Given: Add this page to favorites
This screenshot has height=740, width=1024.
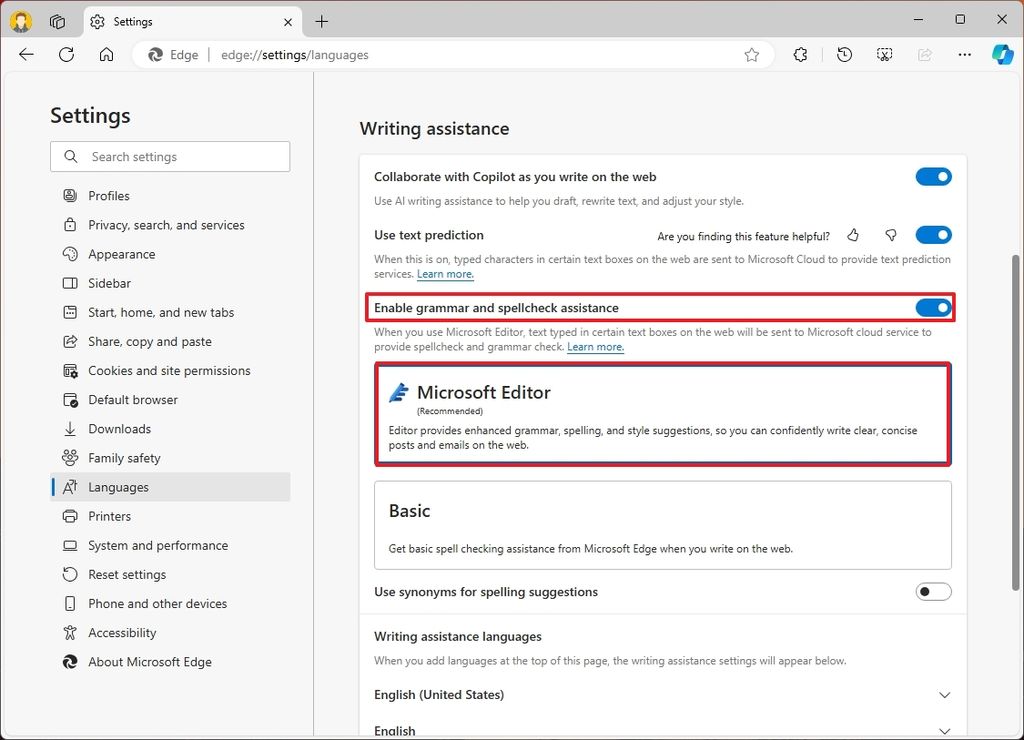Looking at the screenshot, I should point(752,55).
